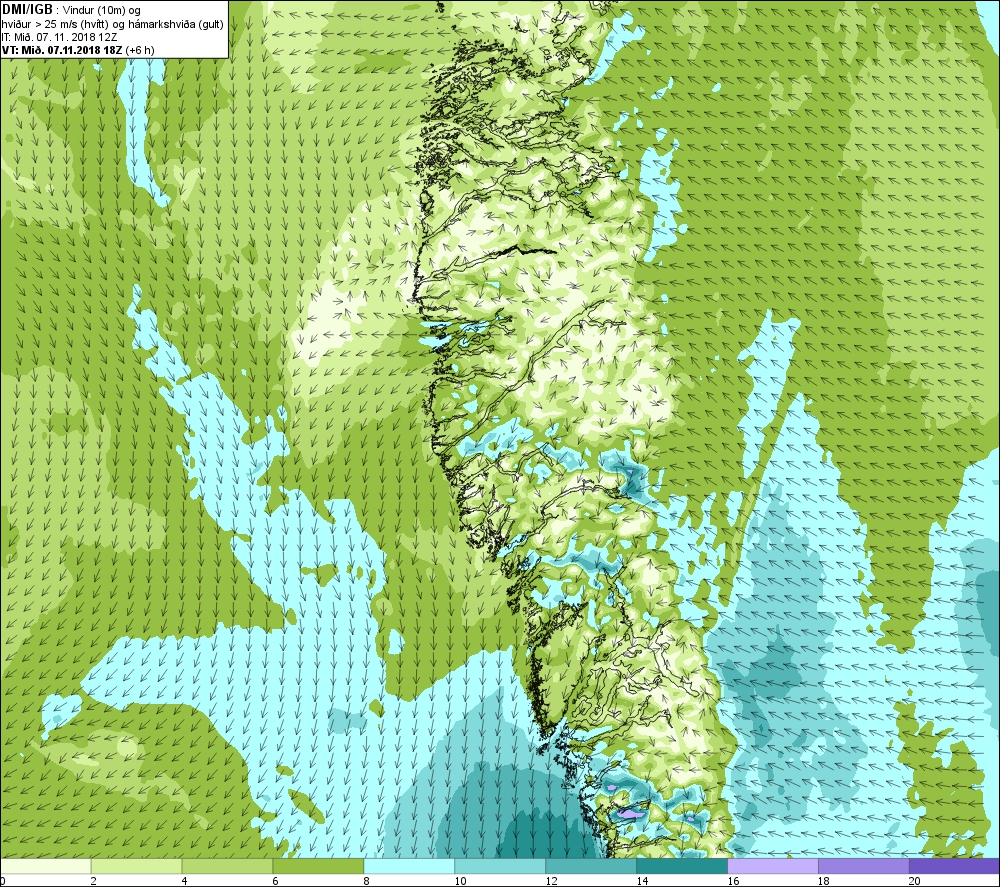Click the scale label '14'
This screenshot has width=1000, height=887.
tap(642, 881)
